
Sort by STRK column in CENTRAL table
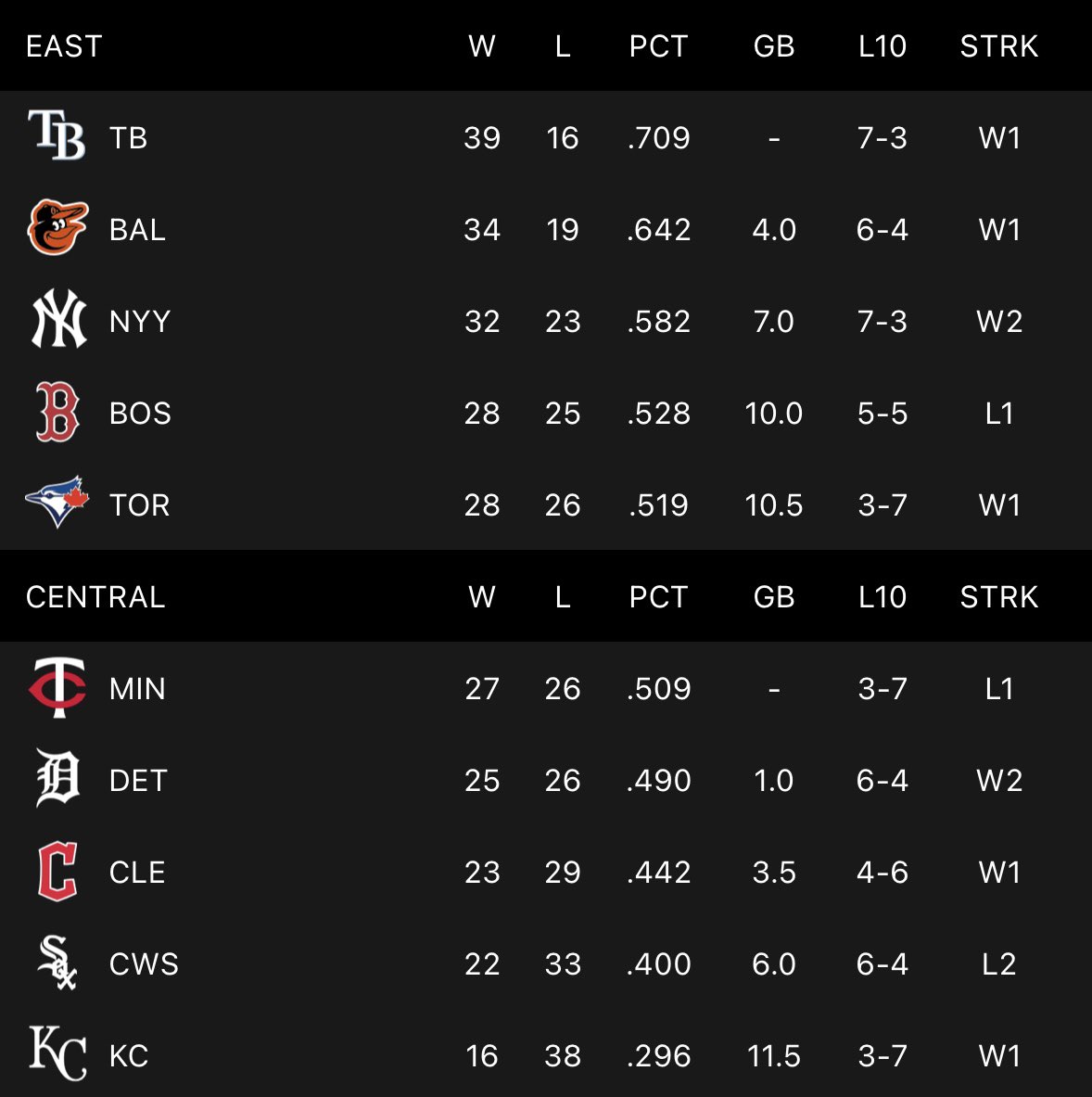click(x=999, y=597)
